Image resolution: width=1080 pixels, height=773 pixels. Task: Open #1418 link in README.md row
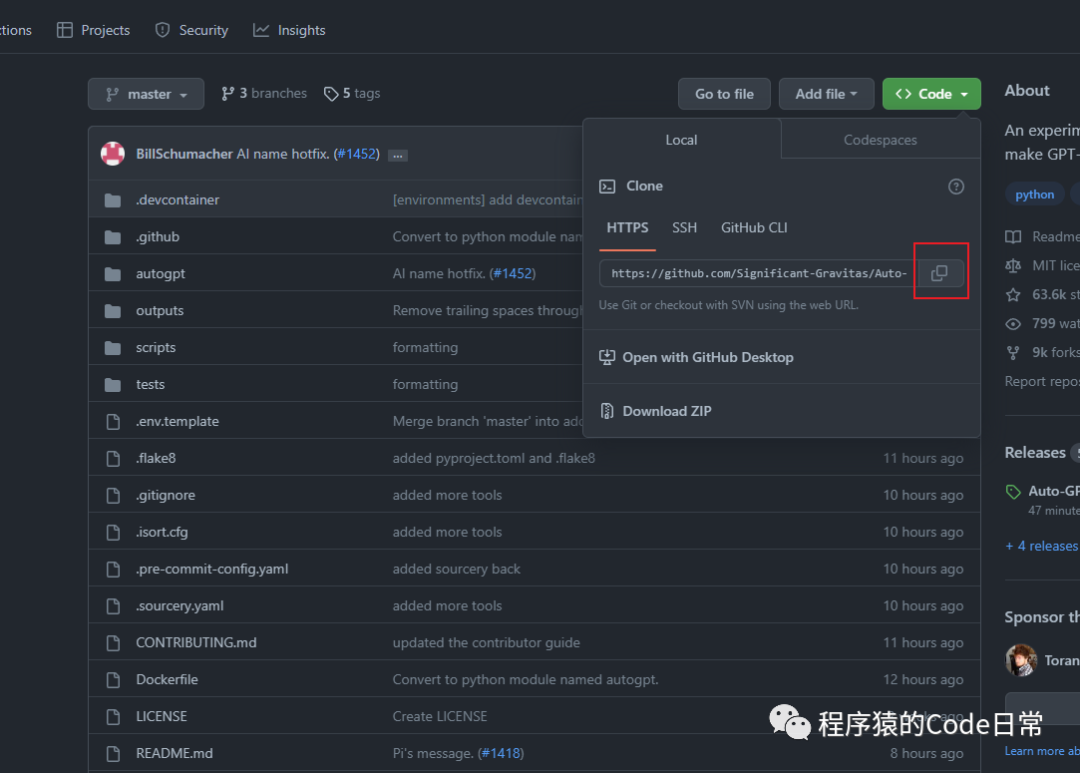click(x=502, y=754)
